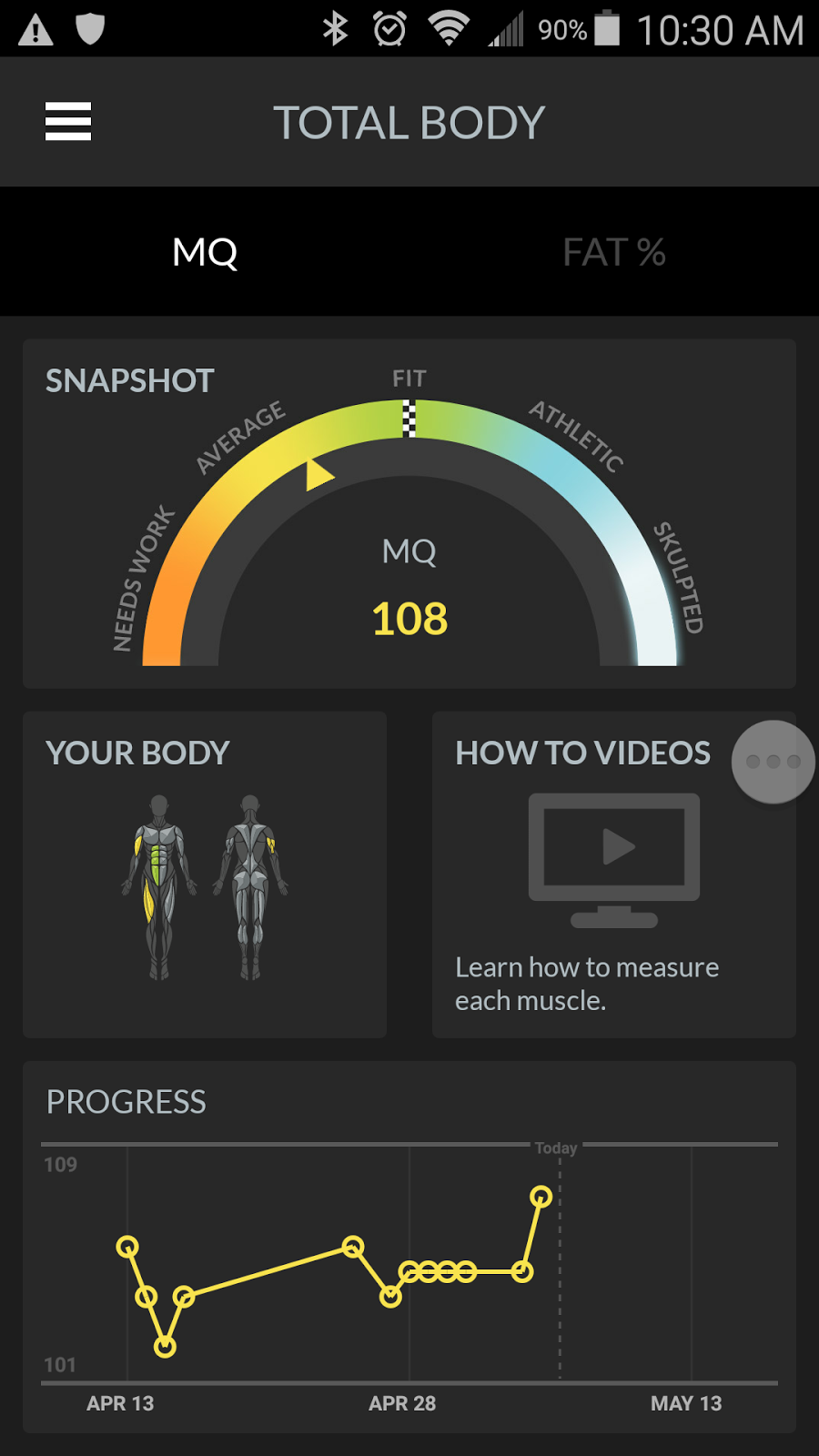Image resolution: width=819 pixels, height=1456 pixels.
Task: Select the back body muscle figure
Action: [250, 887]
